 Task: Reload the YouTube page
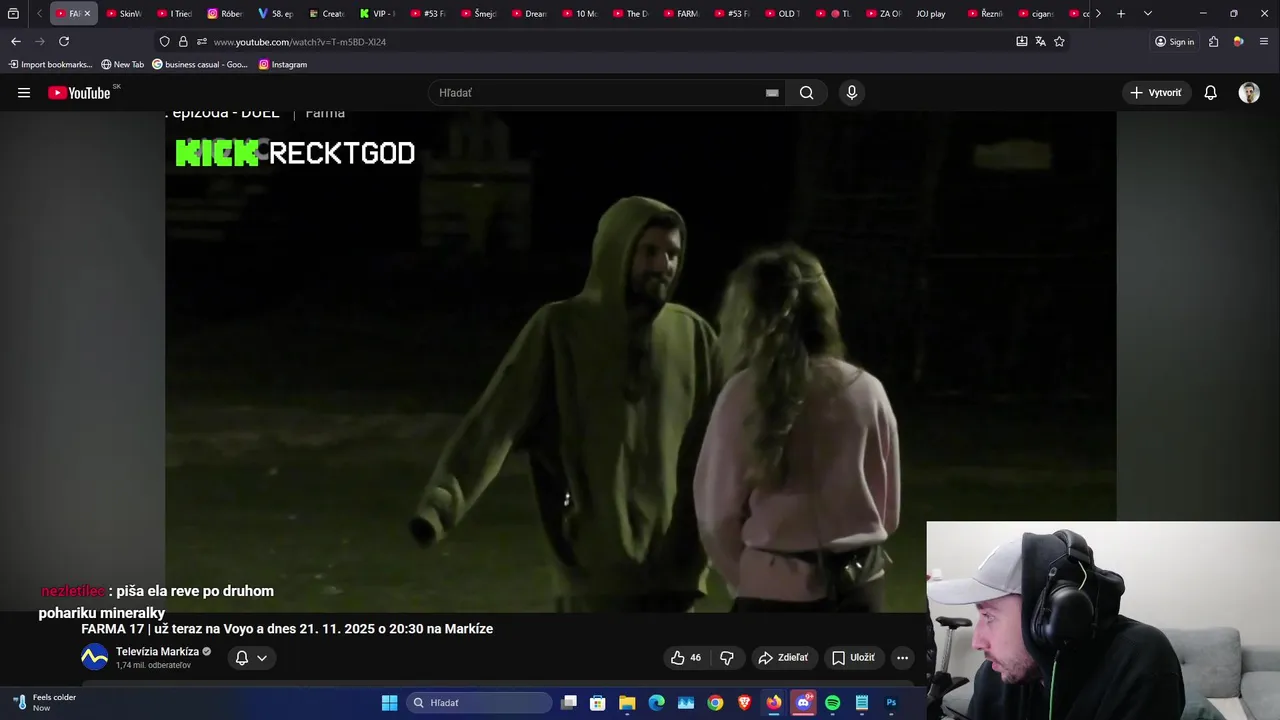pyautogui.click(x=64, y=42)
